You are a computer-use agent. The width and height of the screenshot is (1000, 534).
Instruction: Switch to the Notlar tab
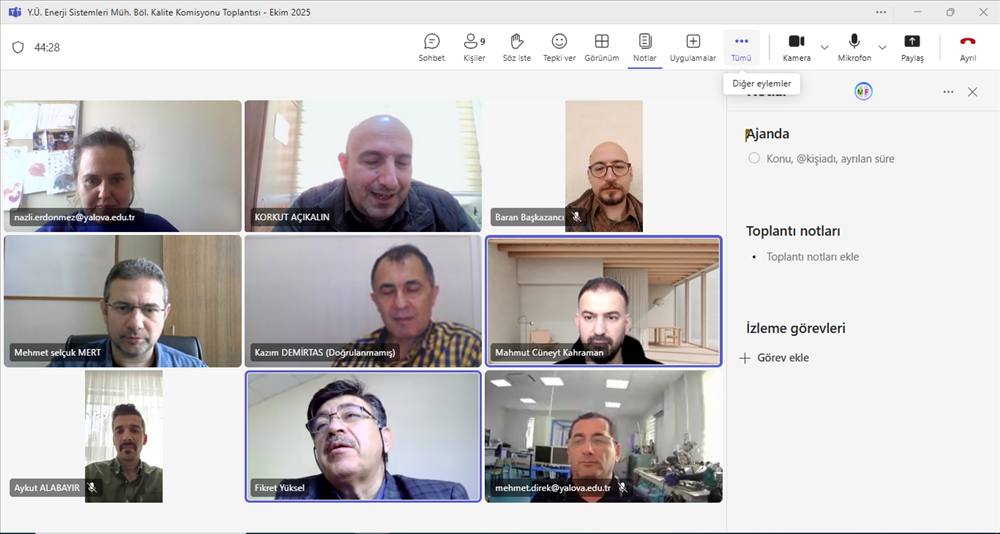(x=645, y=46)
